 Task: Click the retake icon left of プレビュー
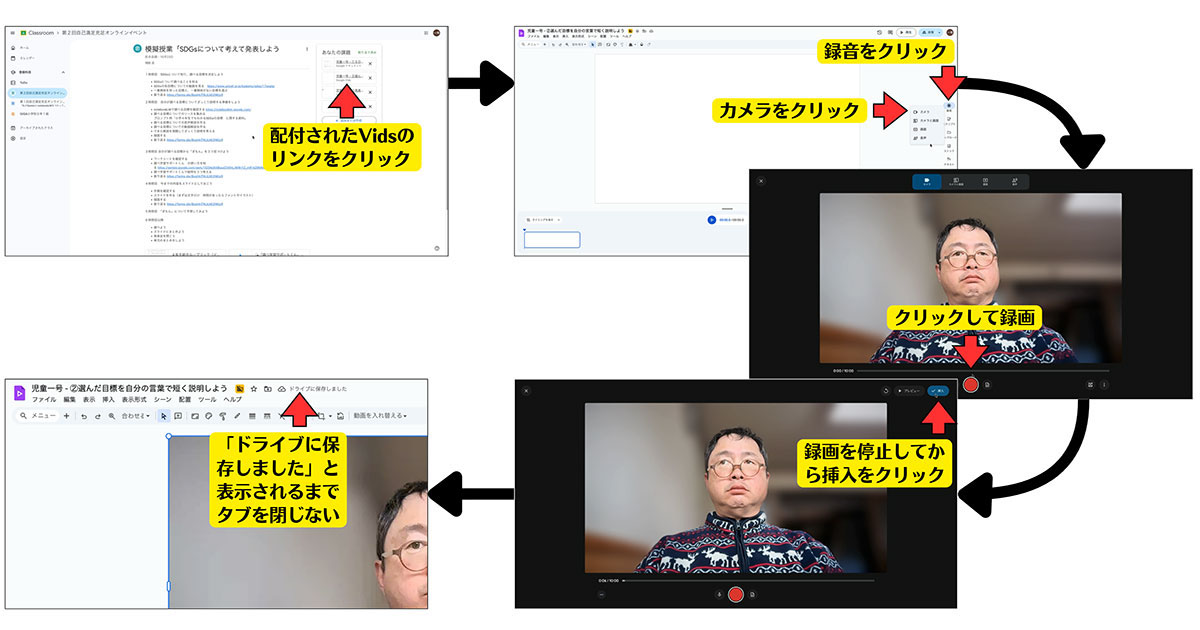coord(886,391)
